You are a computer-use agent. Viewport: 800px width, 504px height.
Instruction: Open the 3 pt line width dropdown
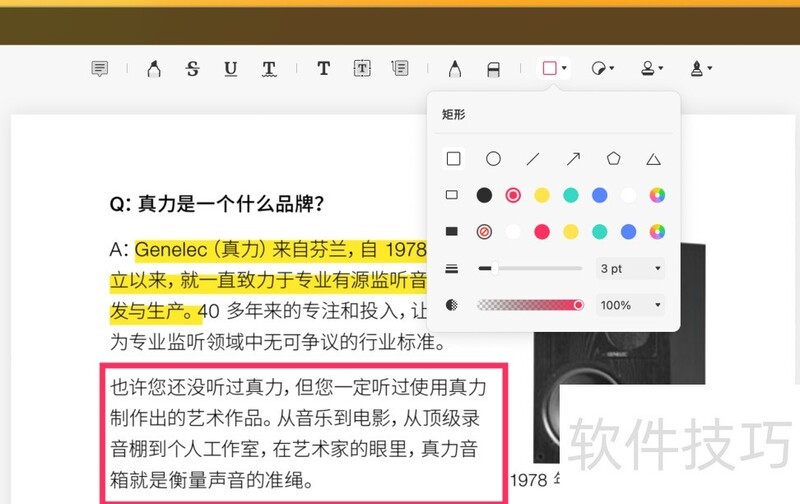pos(631,268)
